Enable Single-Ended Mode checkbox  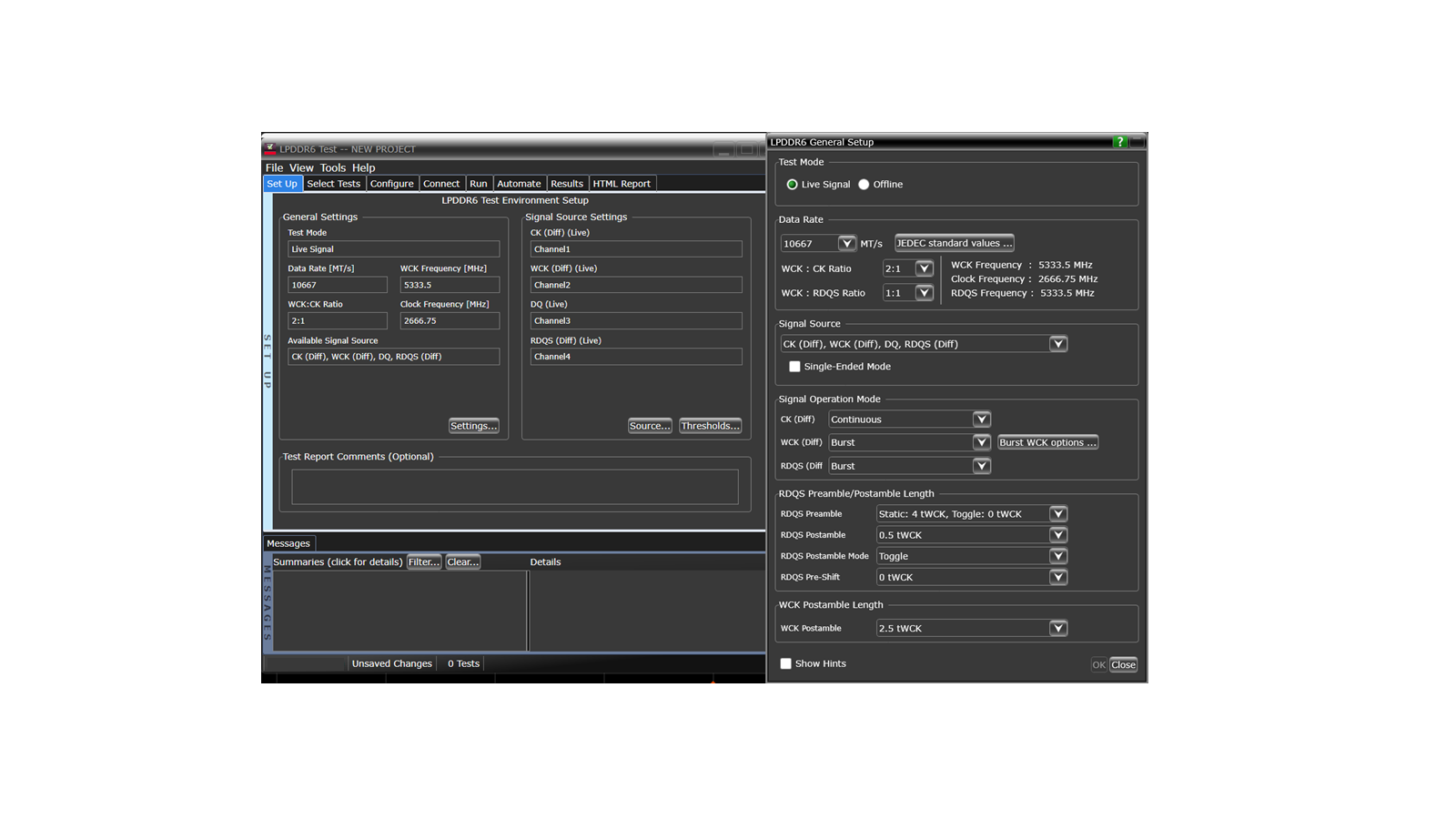point(795,366)
